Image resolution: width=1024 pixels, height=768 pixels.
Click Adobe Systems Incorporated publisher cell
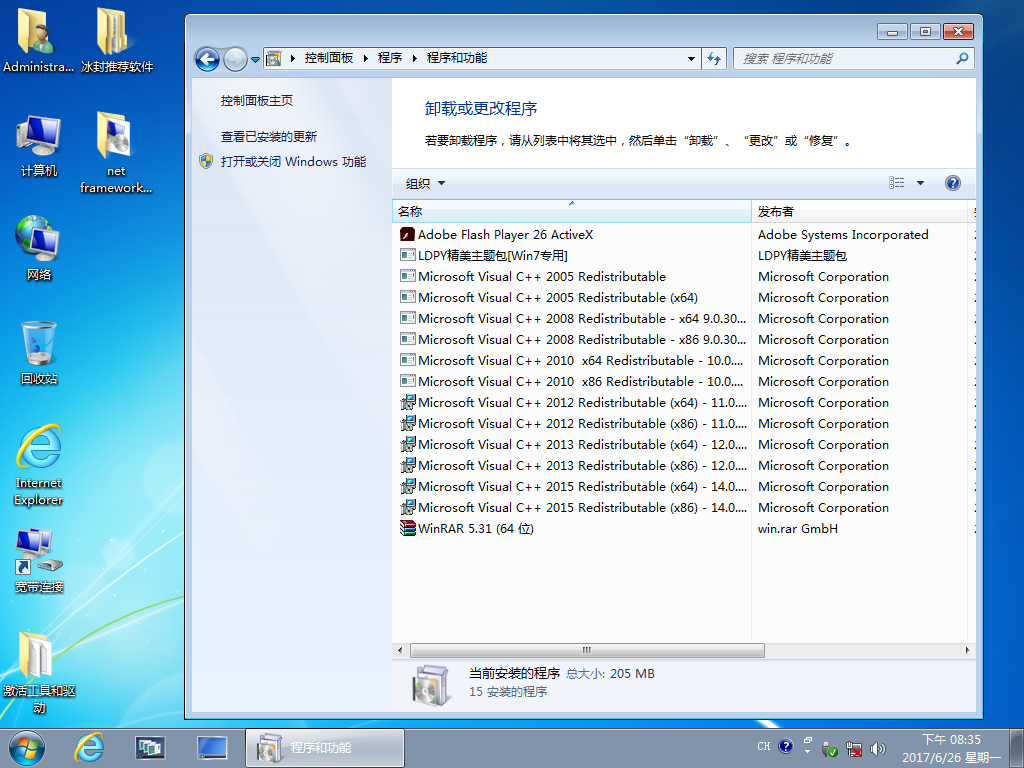[842, 234]
